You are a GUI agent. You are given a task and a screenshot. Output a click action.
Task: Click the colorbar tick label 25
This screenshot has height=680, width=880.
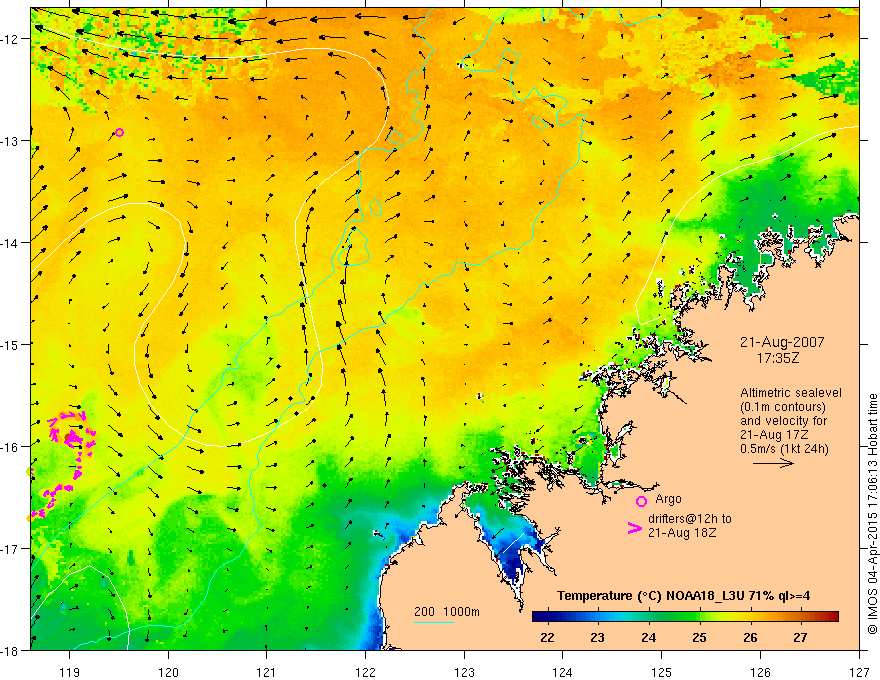click(x=699, y=637)
